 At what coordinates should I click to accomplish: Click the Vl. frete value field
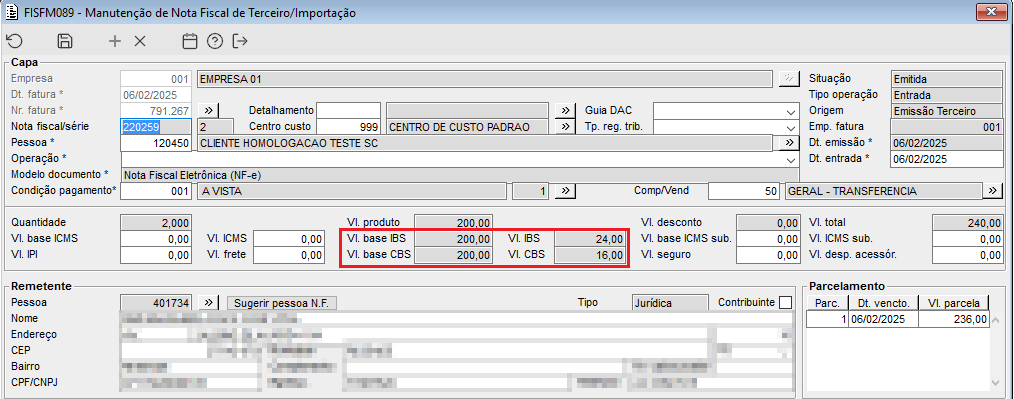pyautogui.click(x=288, y=255)
